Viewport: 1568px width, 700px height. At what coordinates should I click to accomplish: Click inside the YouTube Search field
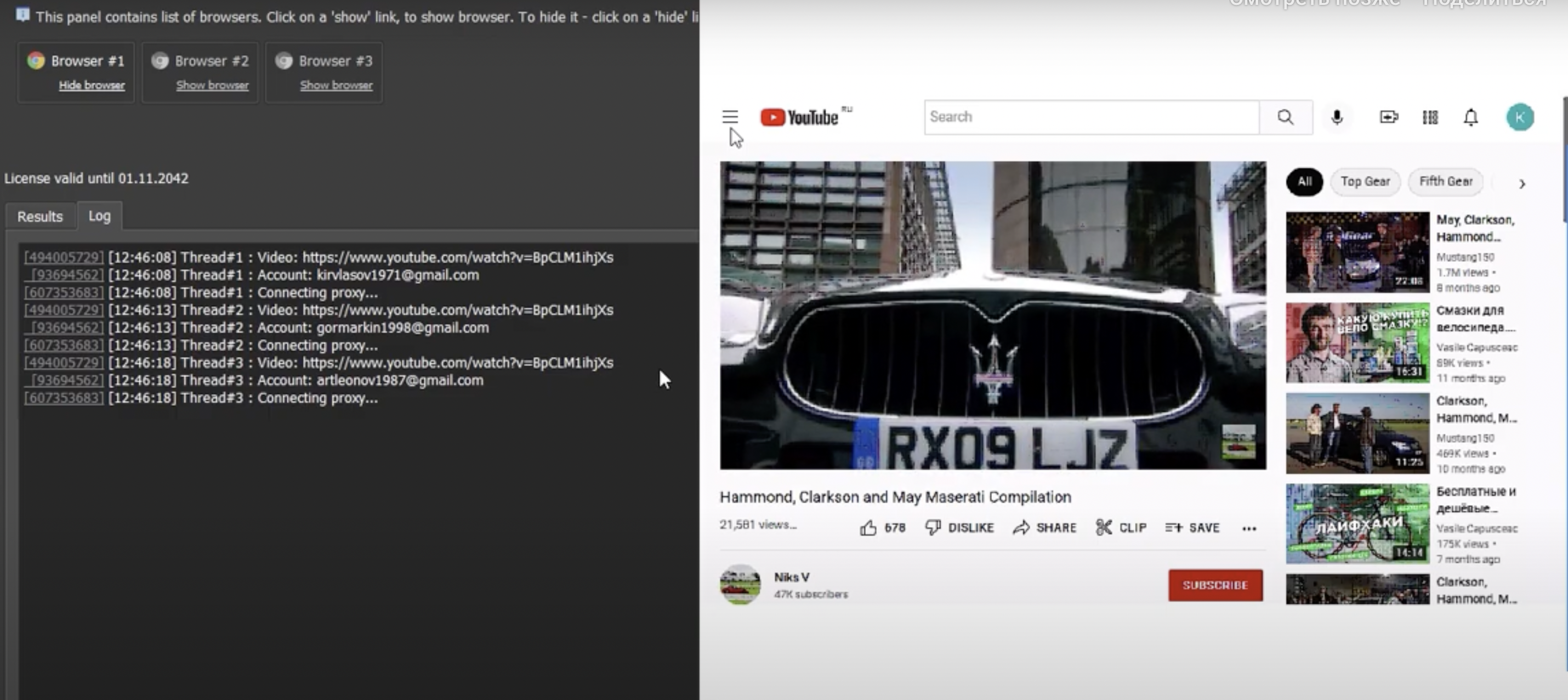(x=1092, y=117)
